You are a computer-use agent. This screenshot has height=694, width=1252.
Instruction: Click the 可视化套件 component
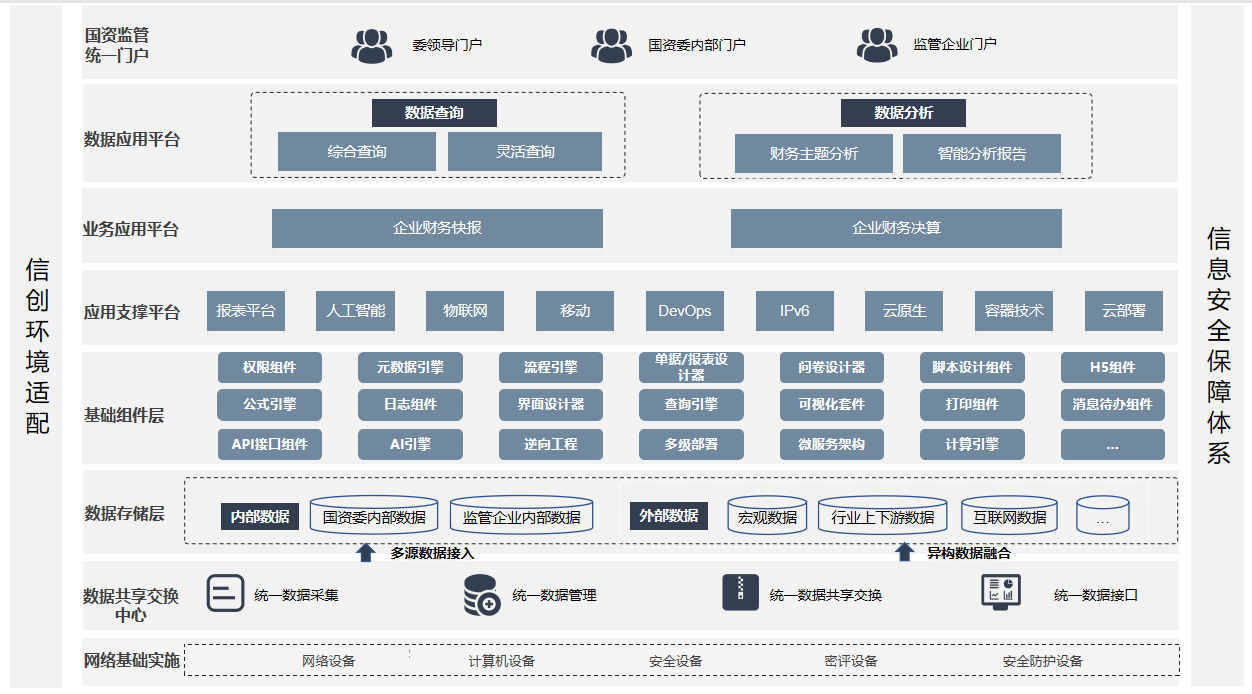(832, 405)
